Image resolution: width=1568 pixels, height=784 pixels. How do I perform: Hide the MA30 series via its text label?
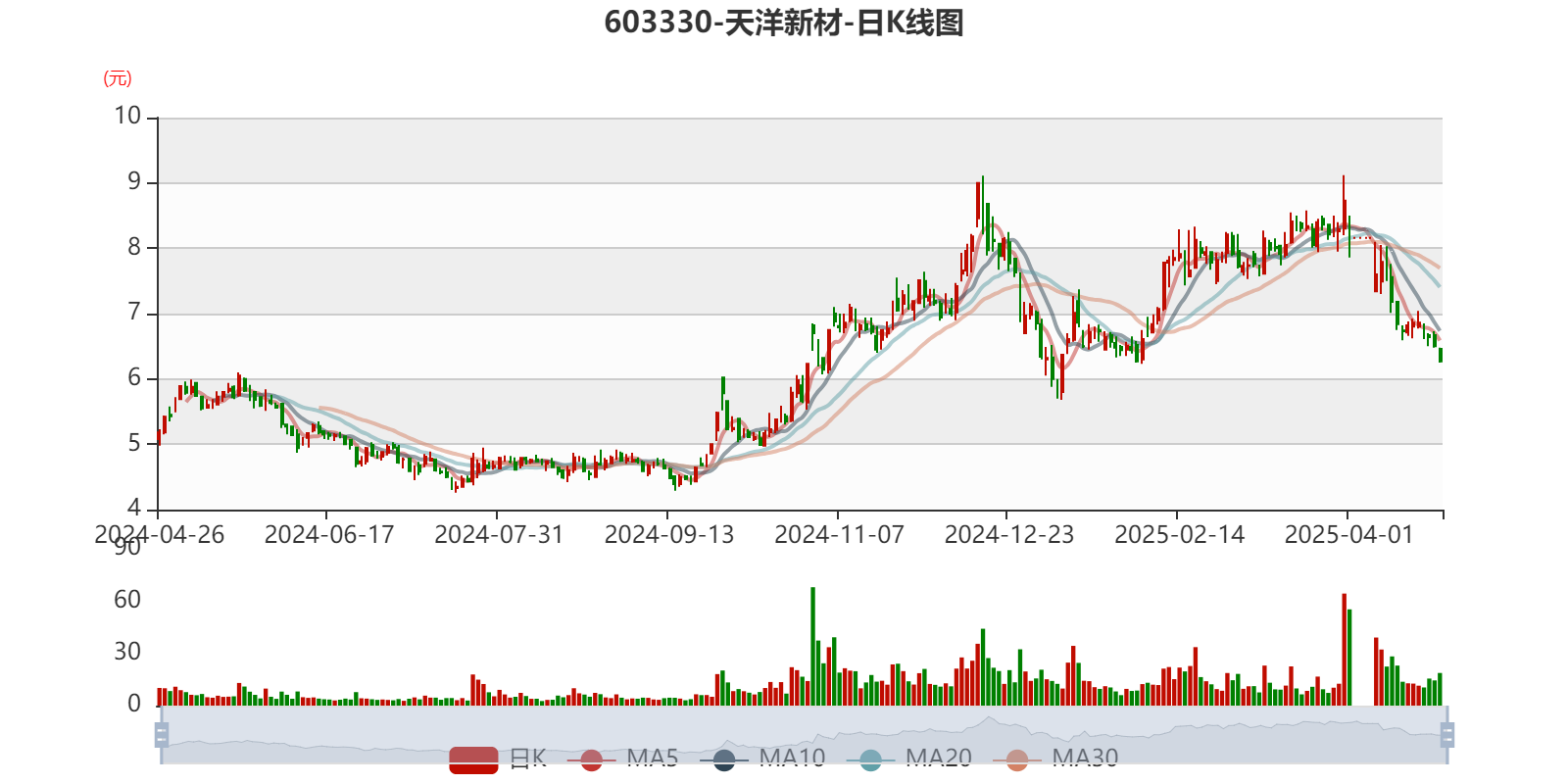1085,758
